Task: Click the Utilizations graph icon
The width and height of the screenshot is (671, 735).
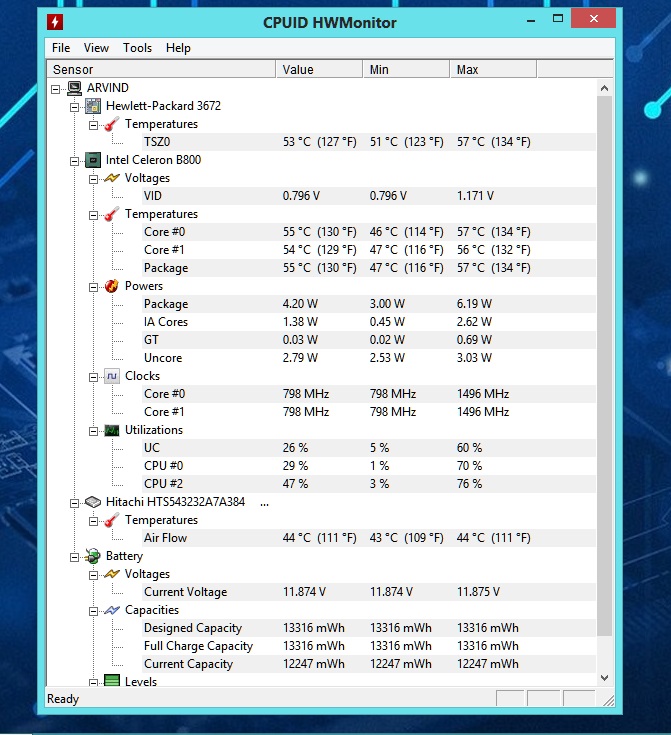Action: click(112, 430)
